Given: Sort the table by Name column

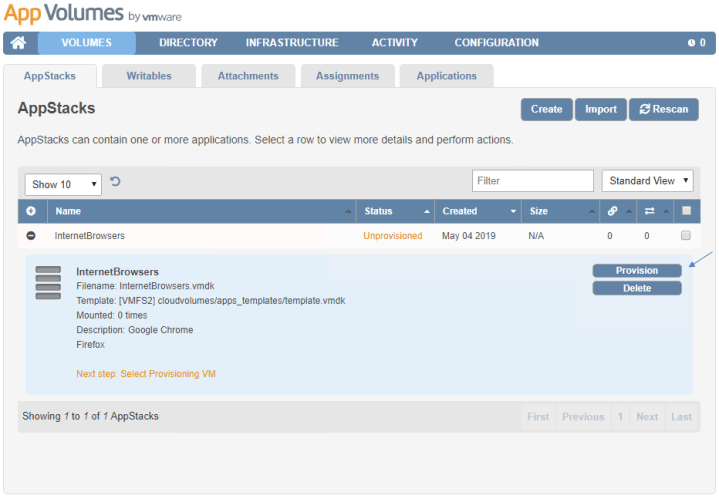Looking at the screenshot, I should pos(202,211).
